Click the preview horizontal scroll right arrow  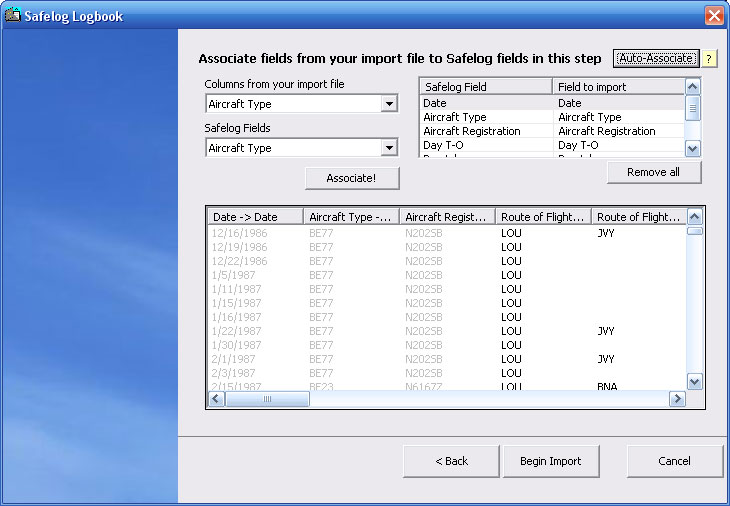point(677,399)
